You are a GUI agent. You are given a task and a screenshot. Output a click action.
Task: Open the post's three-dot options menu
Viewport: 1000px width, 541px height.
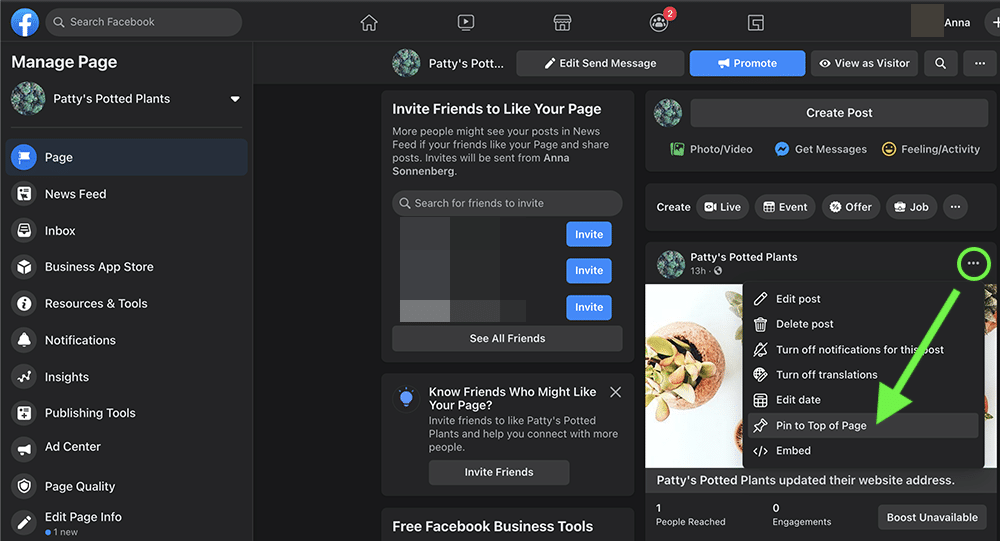tap(973, 264)
